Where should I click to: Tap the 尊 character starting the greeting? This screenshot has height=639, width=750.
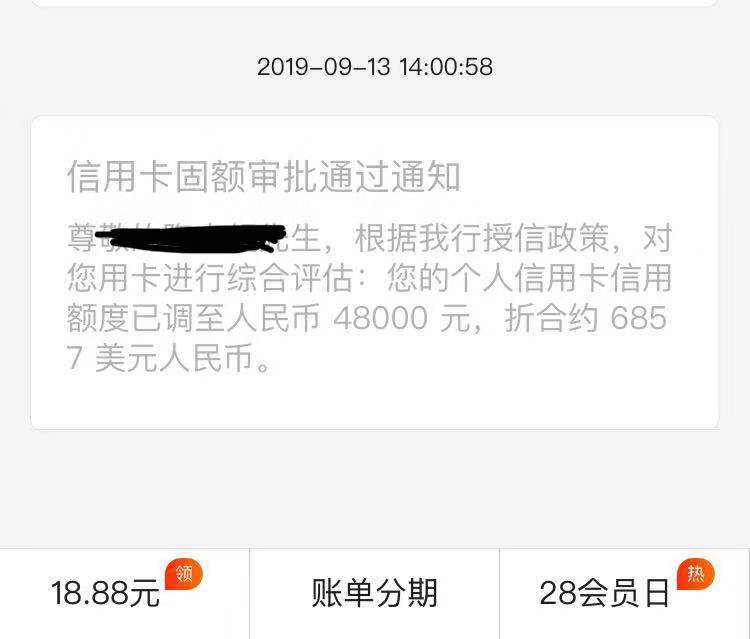(x=80, y=237)
